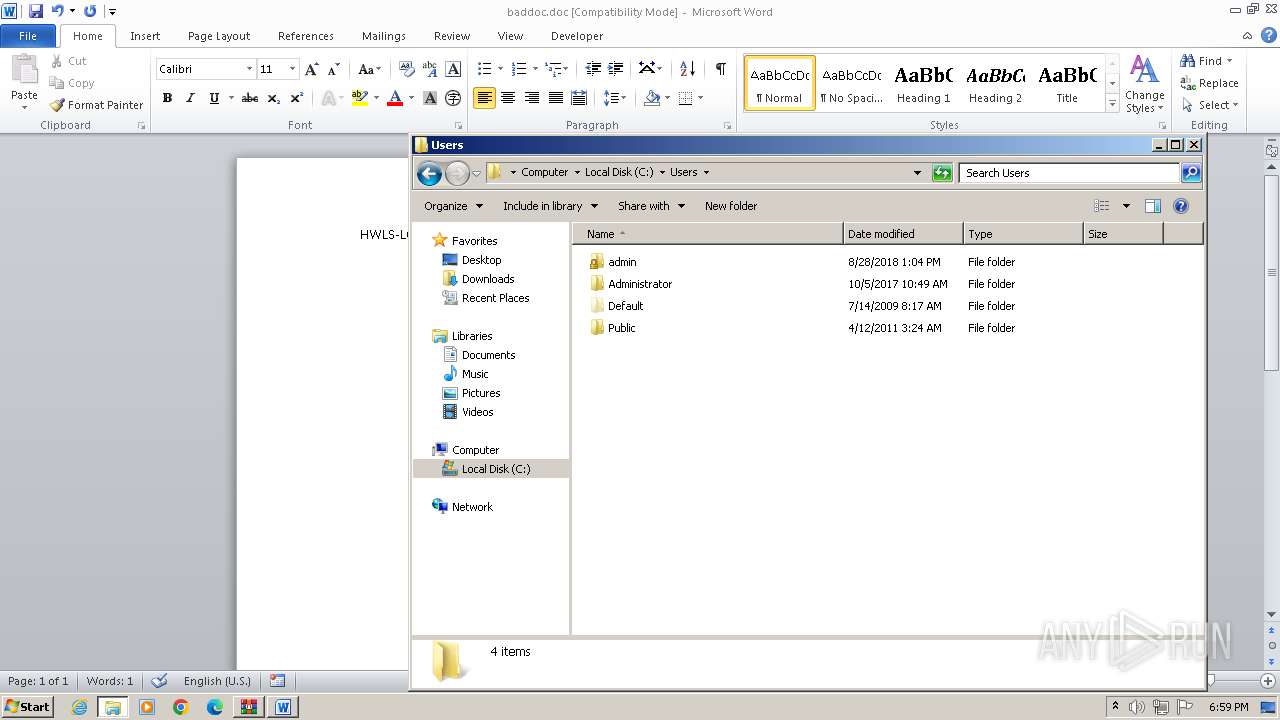Click the Find button in Editing group
This screenshot has height=720, width=1280.
point(1206,61)
